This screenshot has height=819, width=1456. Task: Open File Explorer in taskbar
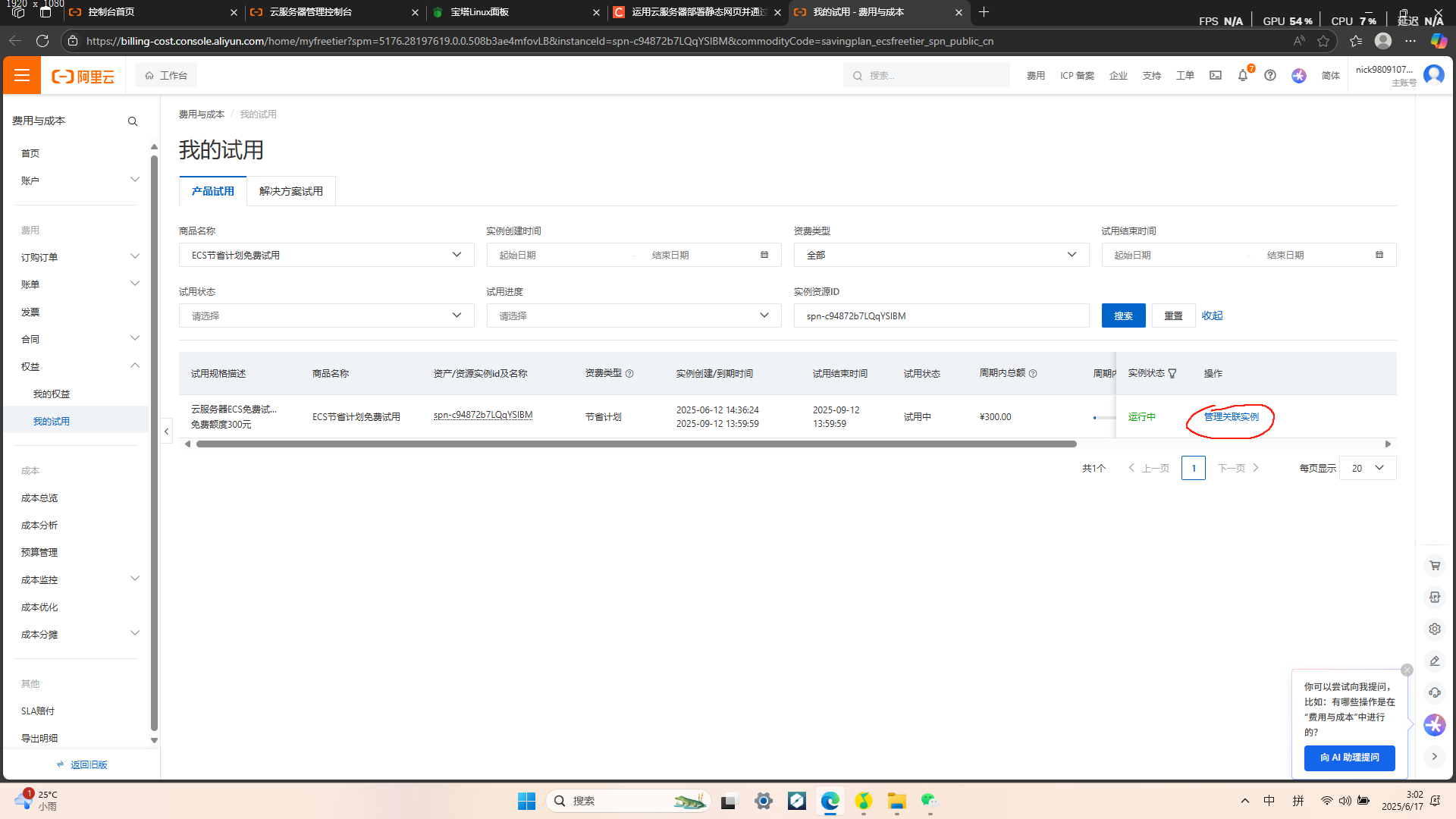coord(897,801)
